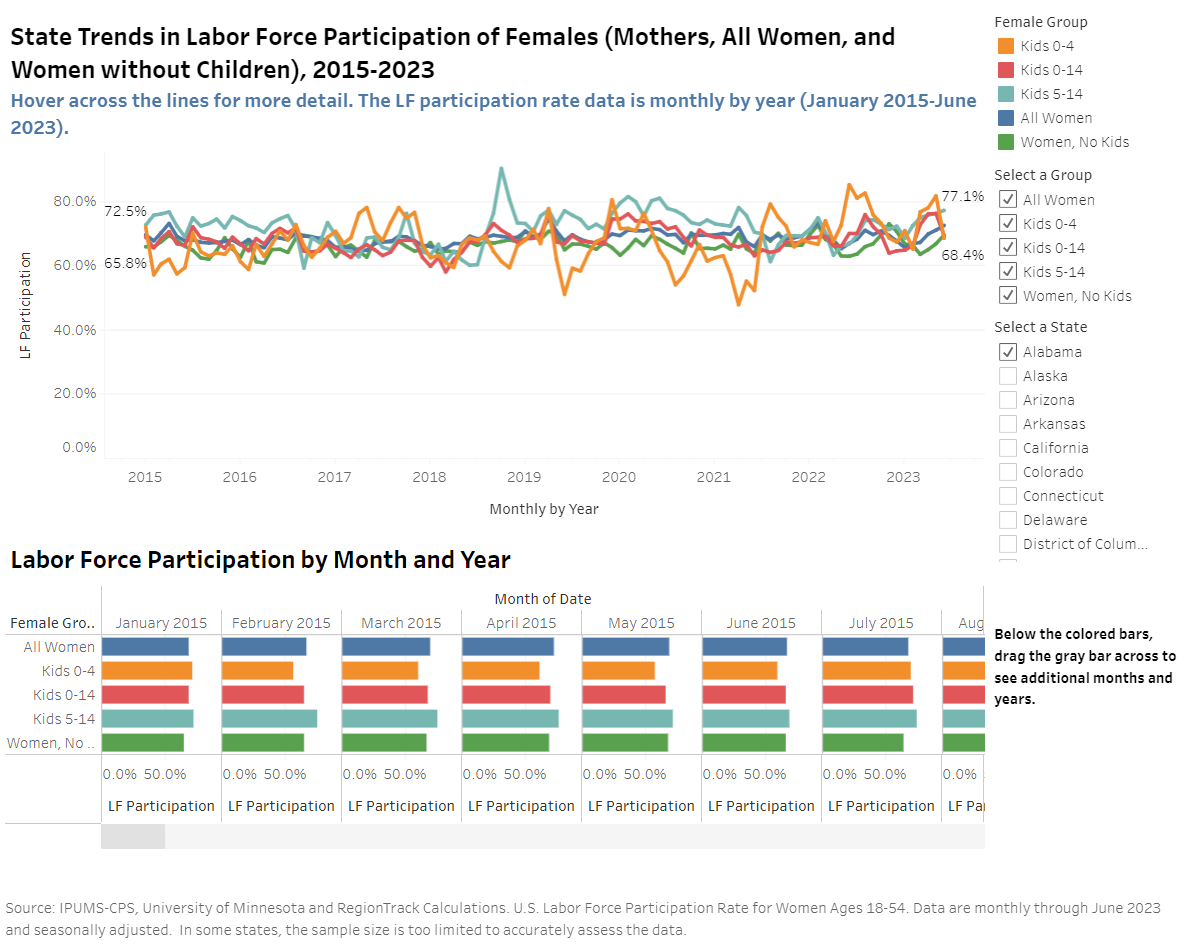Click the orange Kids 0-4 legend swatch
The image size is (1186, 947).
click(1005, 46)
